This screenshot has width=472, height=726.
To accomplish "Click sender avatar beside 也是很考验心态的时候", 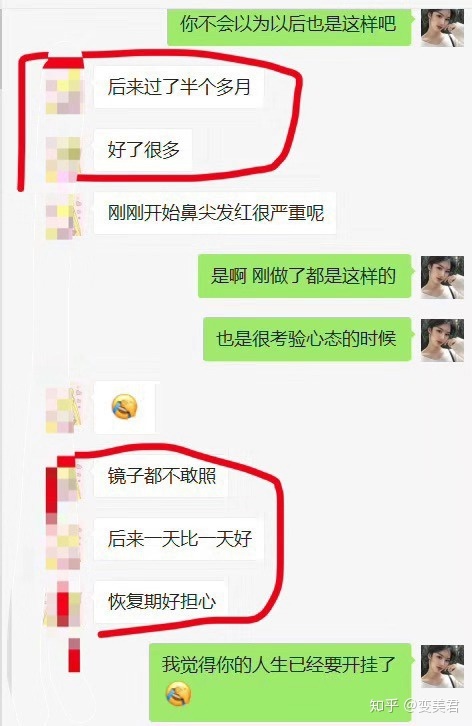I will tap(442, 340).
